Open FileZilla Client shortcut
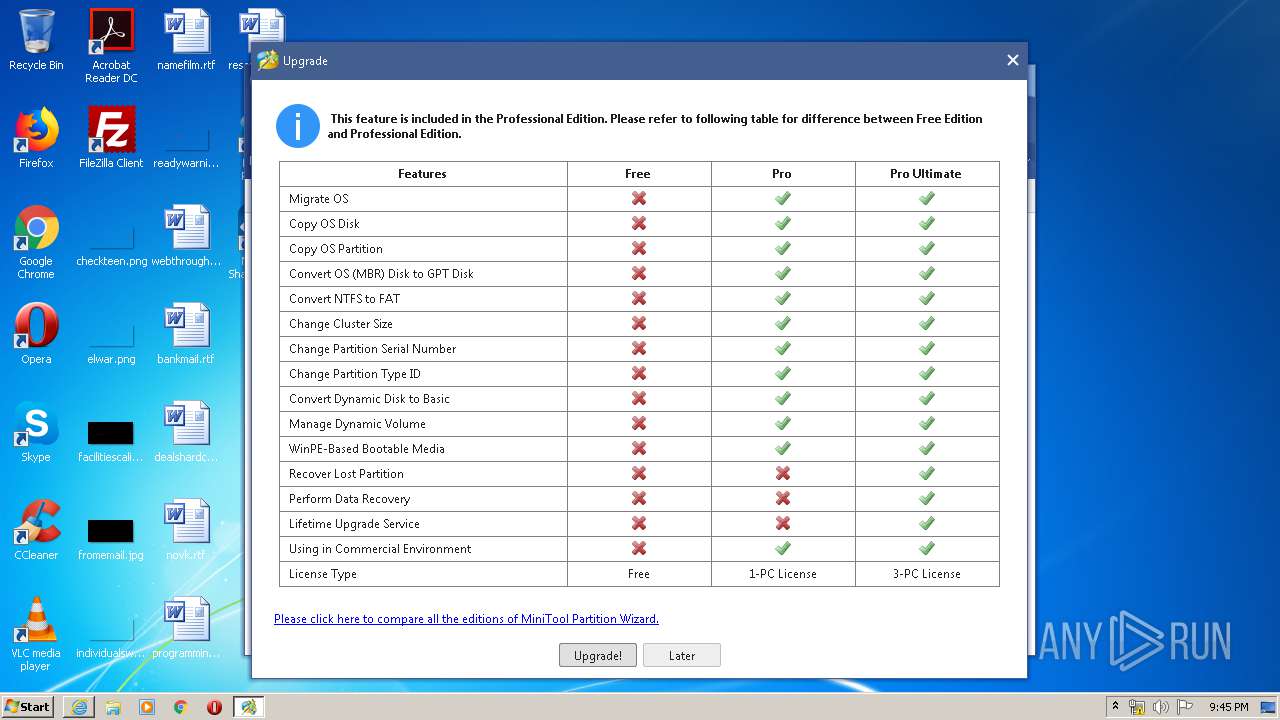 tap(111, 138)
